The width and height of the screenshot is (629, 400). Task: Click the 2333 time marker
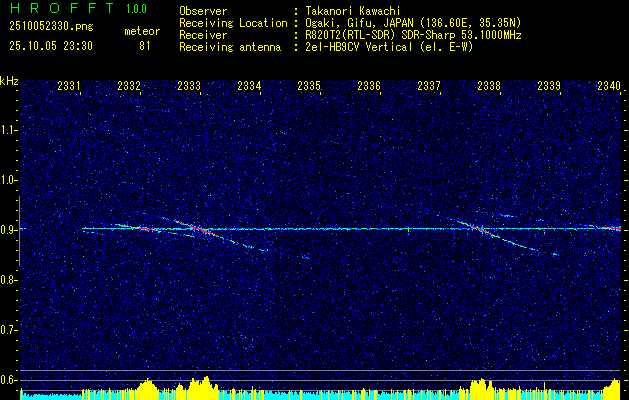pyautogui.click(x=189, y=86)
